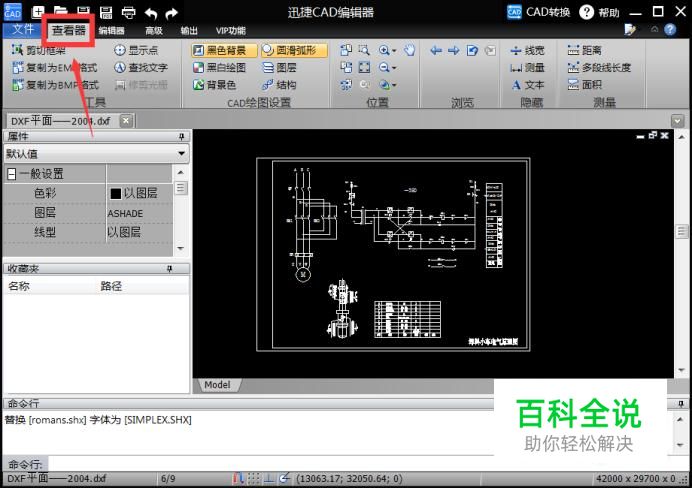Image resolution: width=692 pixels, height=488 pixels.
Task: Switch to the 高级 advanced tab
Action: [x=154, y=30]
